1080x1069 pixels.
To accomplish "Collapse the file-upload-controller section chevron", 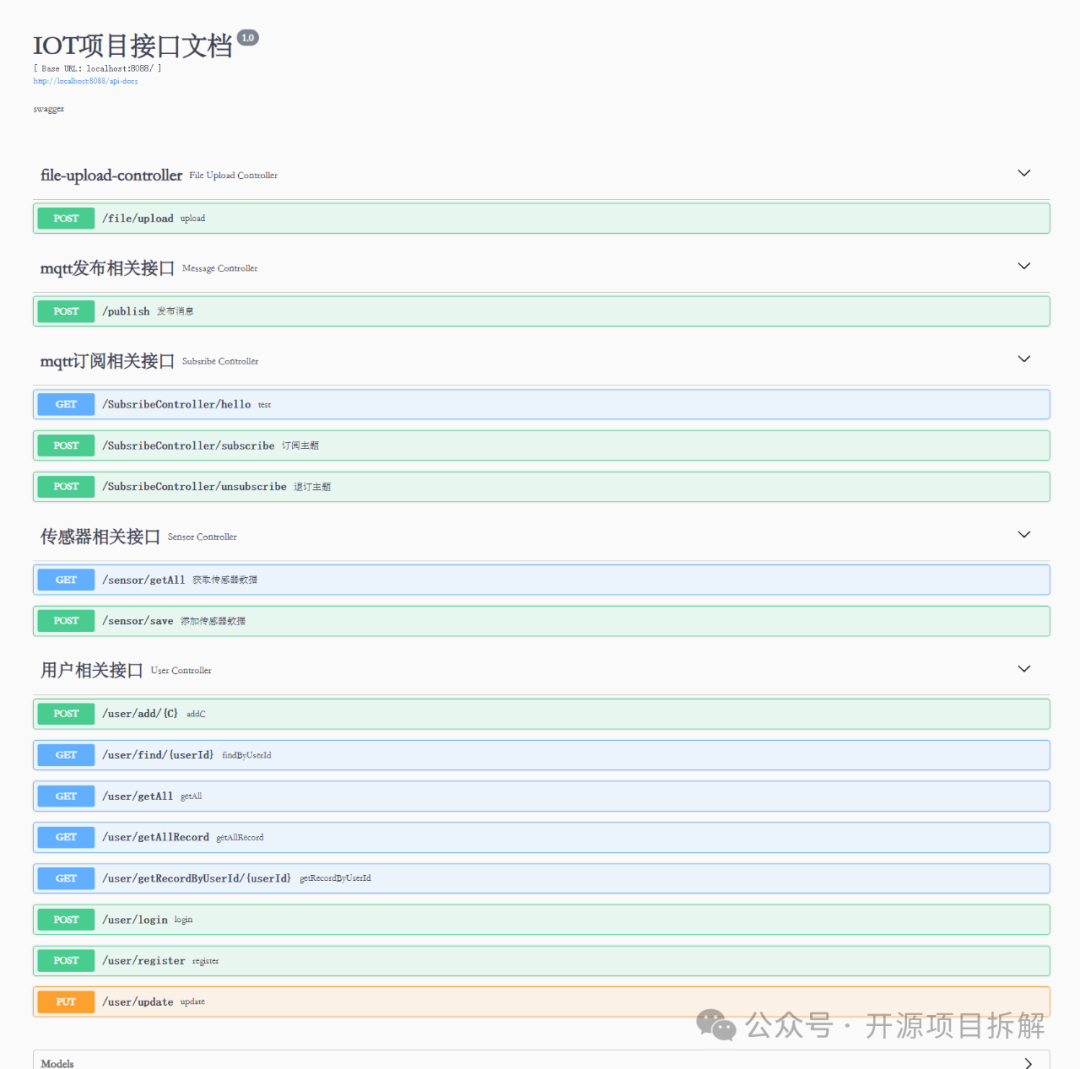I will (1023, 172).
